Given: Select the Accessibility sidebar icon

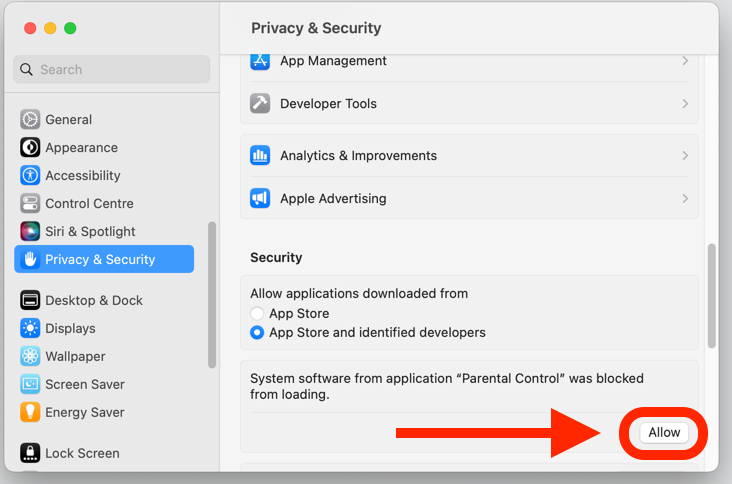Looking at the screenshot, I should click(x=30, y=175).
